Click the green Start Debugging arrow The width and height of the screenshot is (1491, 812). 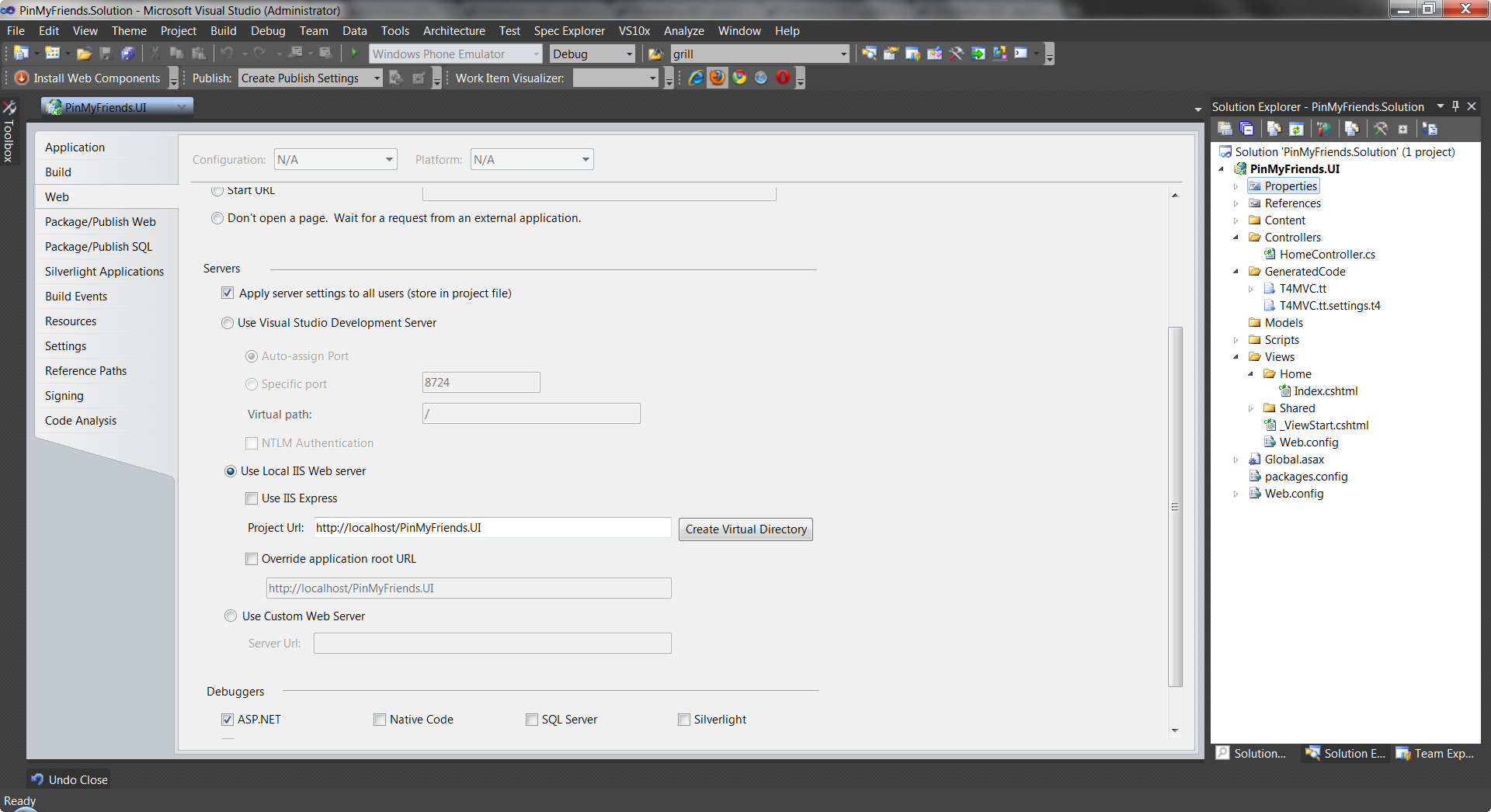pyautogui.click(x=354, y=54)
